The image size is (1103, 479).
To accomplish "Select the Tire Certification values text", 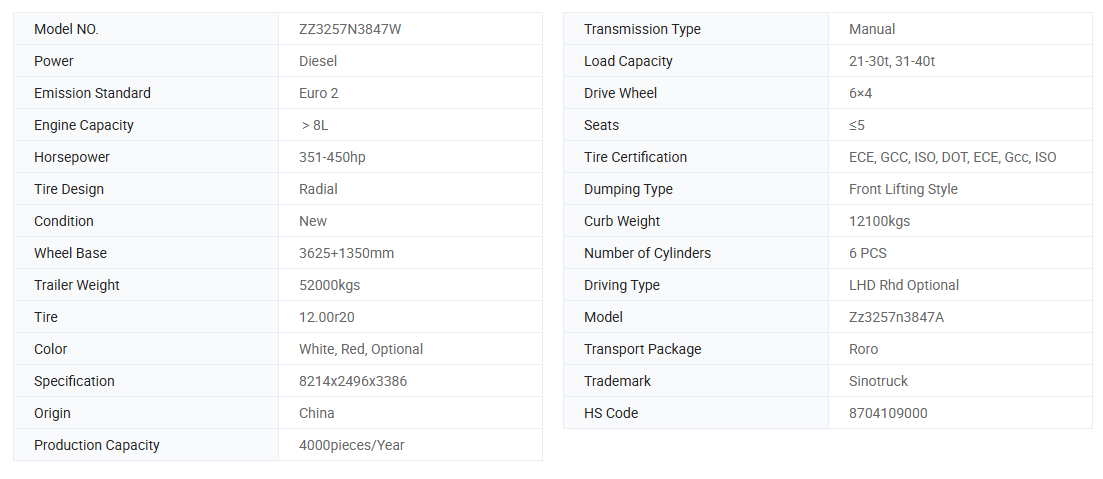I will [952, 157].
